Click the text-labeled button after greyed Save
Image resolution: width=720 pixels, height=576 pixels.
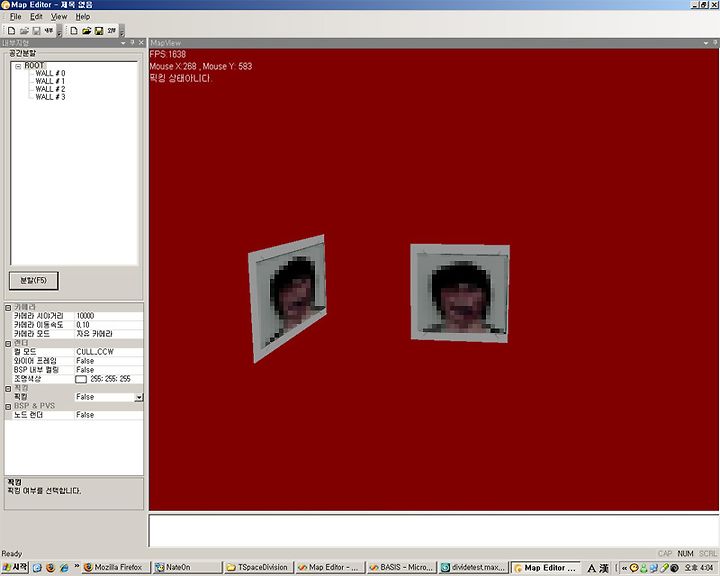49,31
